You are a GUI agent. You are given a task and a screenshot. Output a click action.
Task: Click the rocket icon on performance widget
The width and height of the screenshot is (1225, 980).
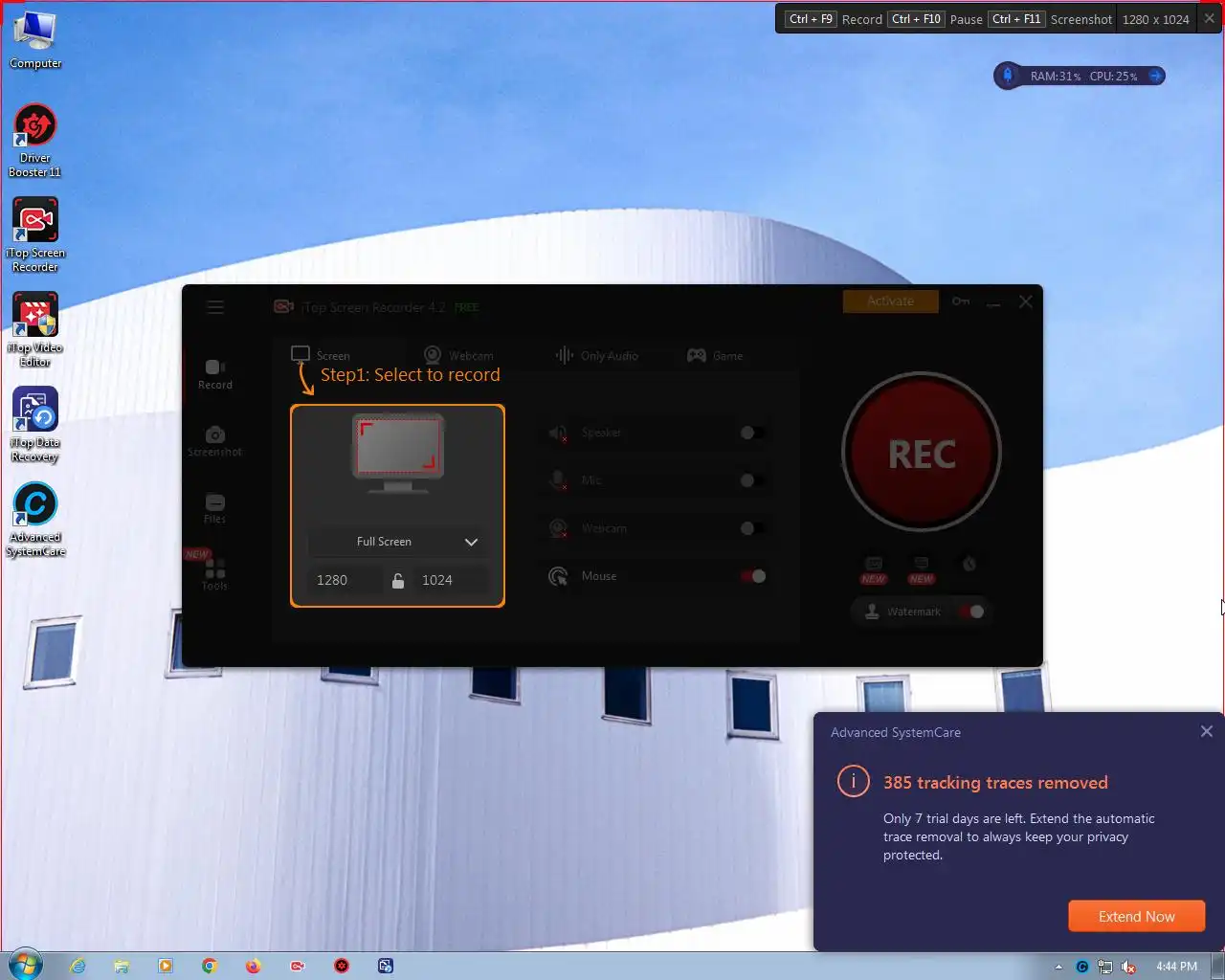pyautogui.click(x=1007, y=76)
